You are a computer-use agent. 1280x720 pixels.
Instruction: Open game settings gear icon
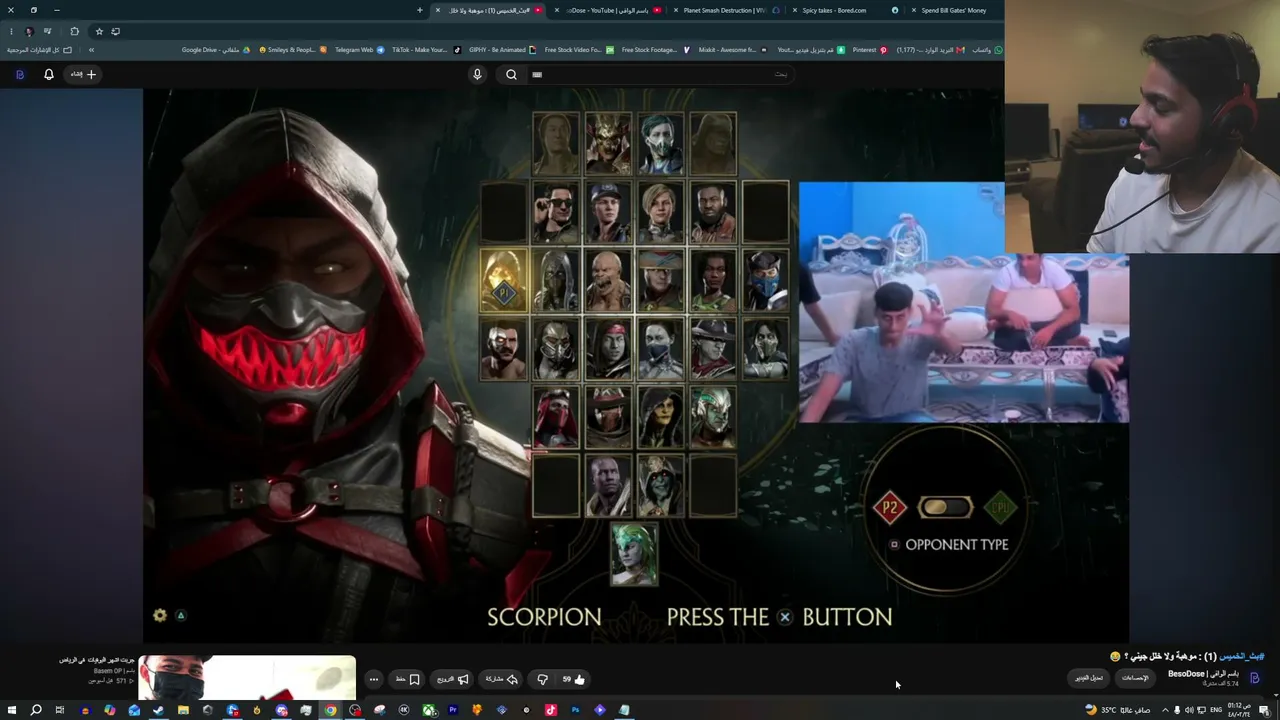[x=160, y=615]
